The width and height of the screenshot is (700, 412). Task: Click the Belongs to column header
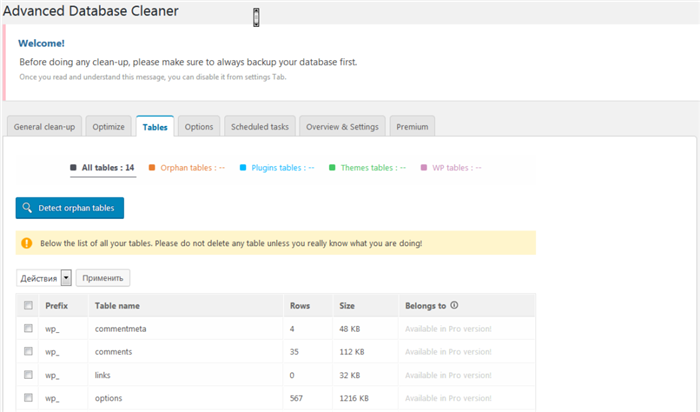(425, 306)
